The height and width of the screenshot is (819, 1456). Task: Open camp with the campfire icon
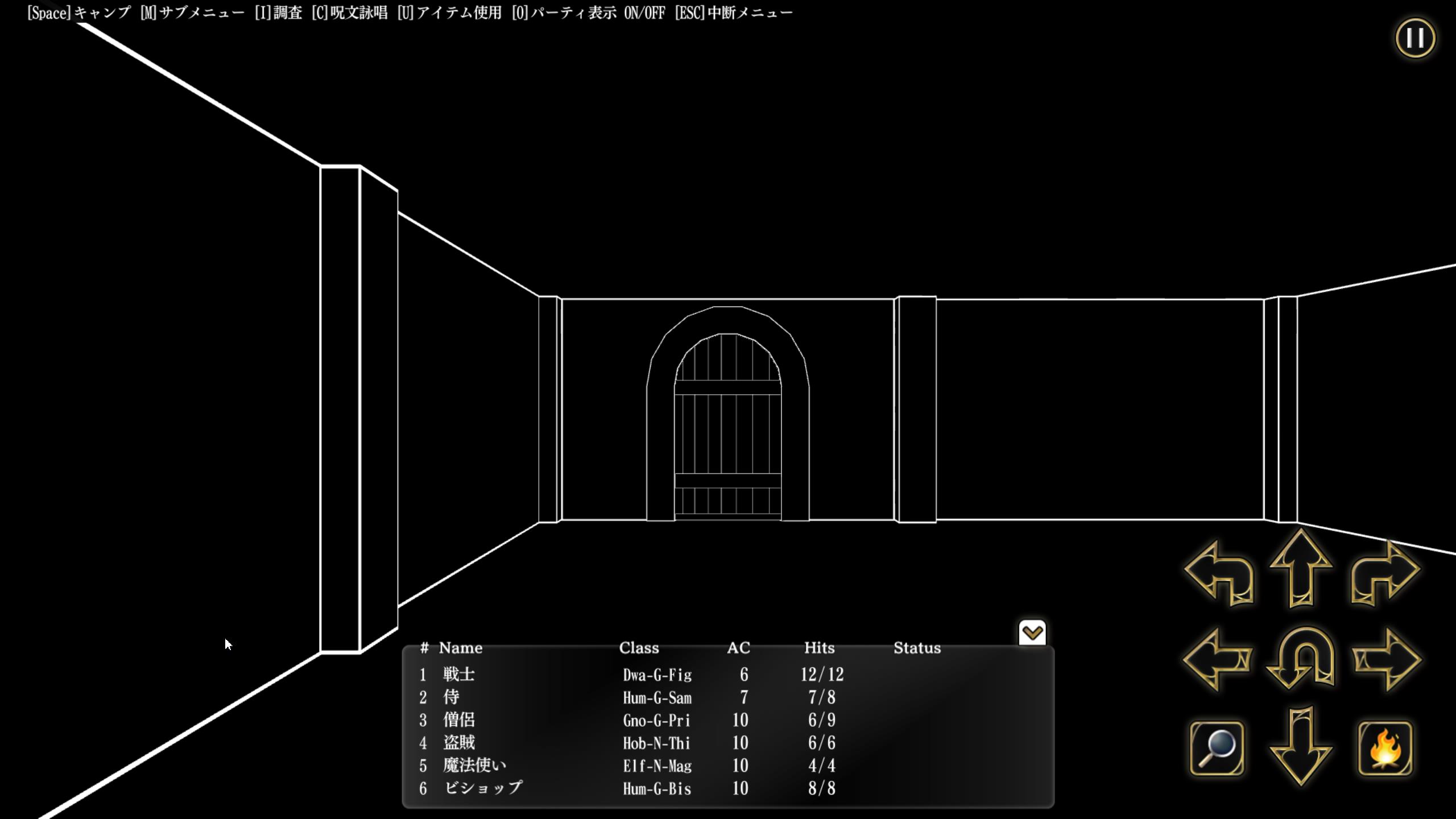1385,748
